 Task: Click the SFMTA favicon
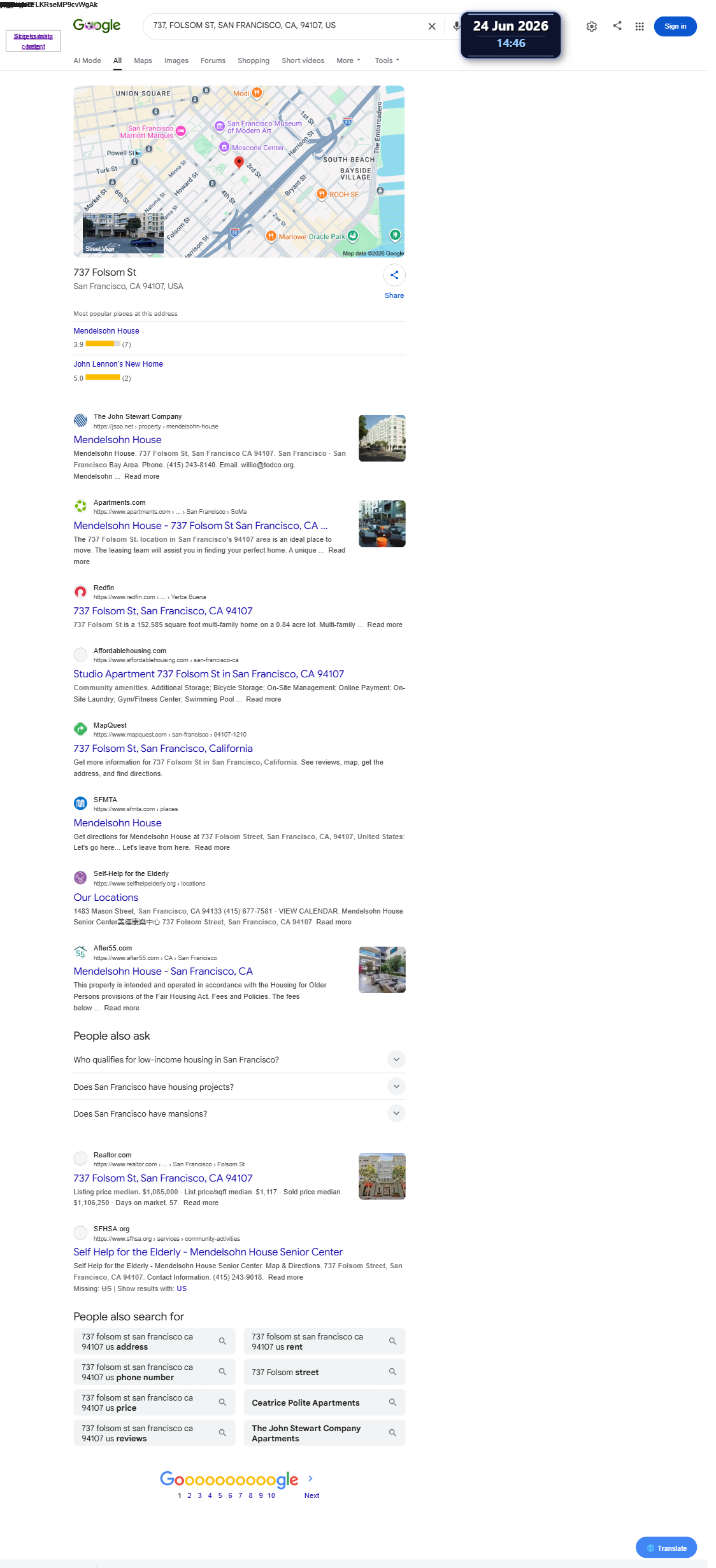click(x=80, y=803)
